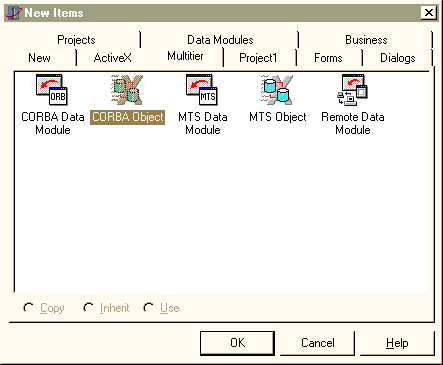
Task: Select the Project1 tab
Action: pyautogui.click(x=258, y=58)
